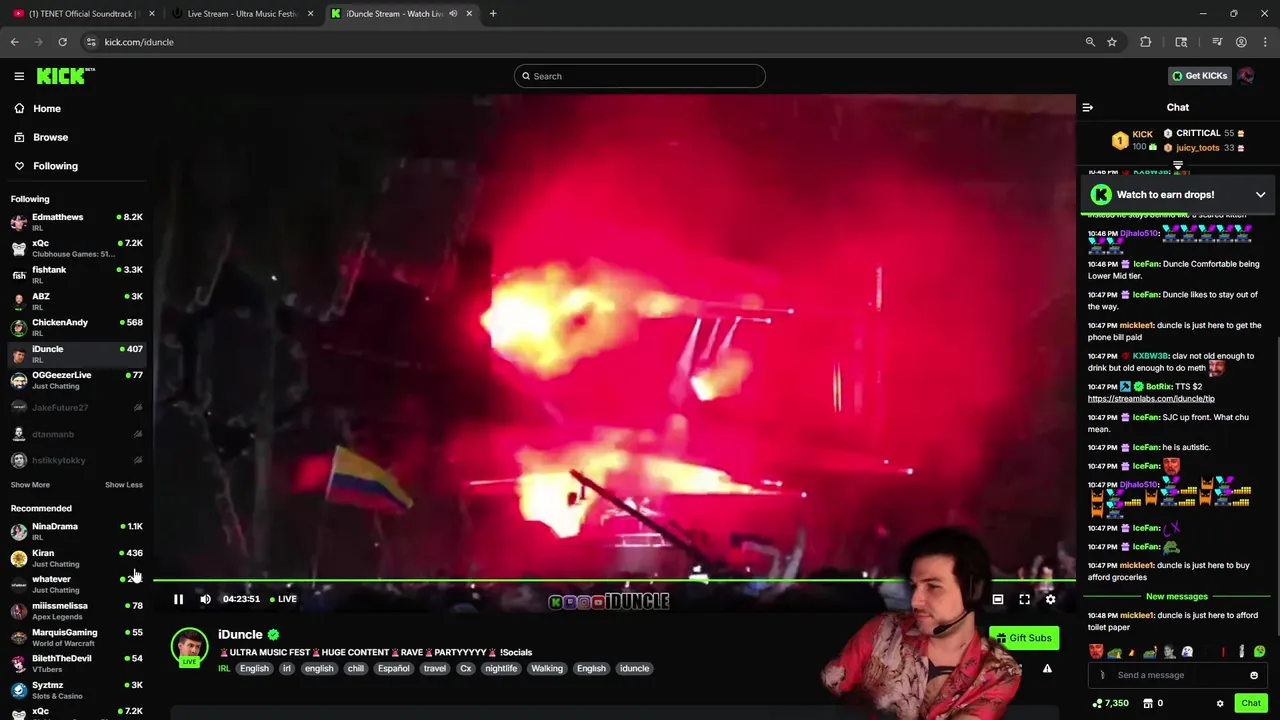Click Show More under Following

click(x=30, y=485)
